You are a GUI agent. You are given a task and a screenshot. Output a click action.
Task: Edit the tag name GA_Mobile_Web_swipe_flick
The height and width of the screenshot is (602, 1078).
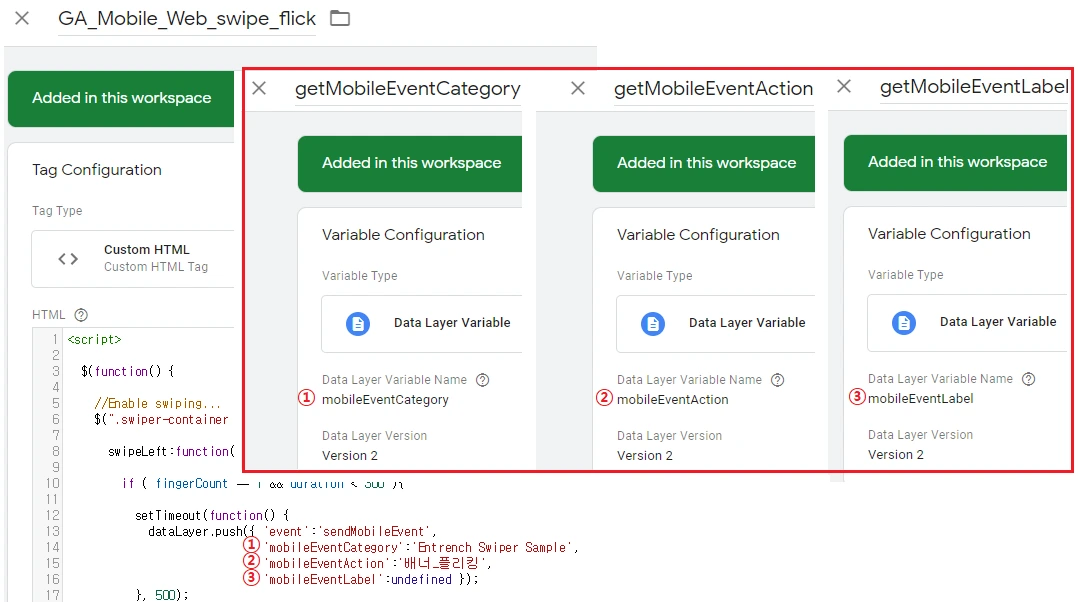pyautogui.click(x=187, y=19)
